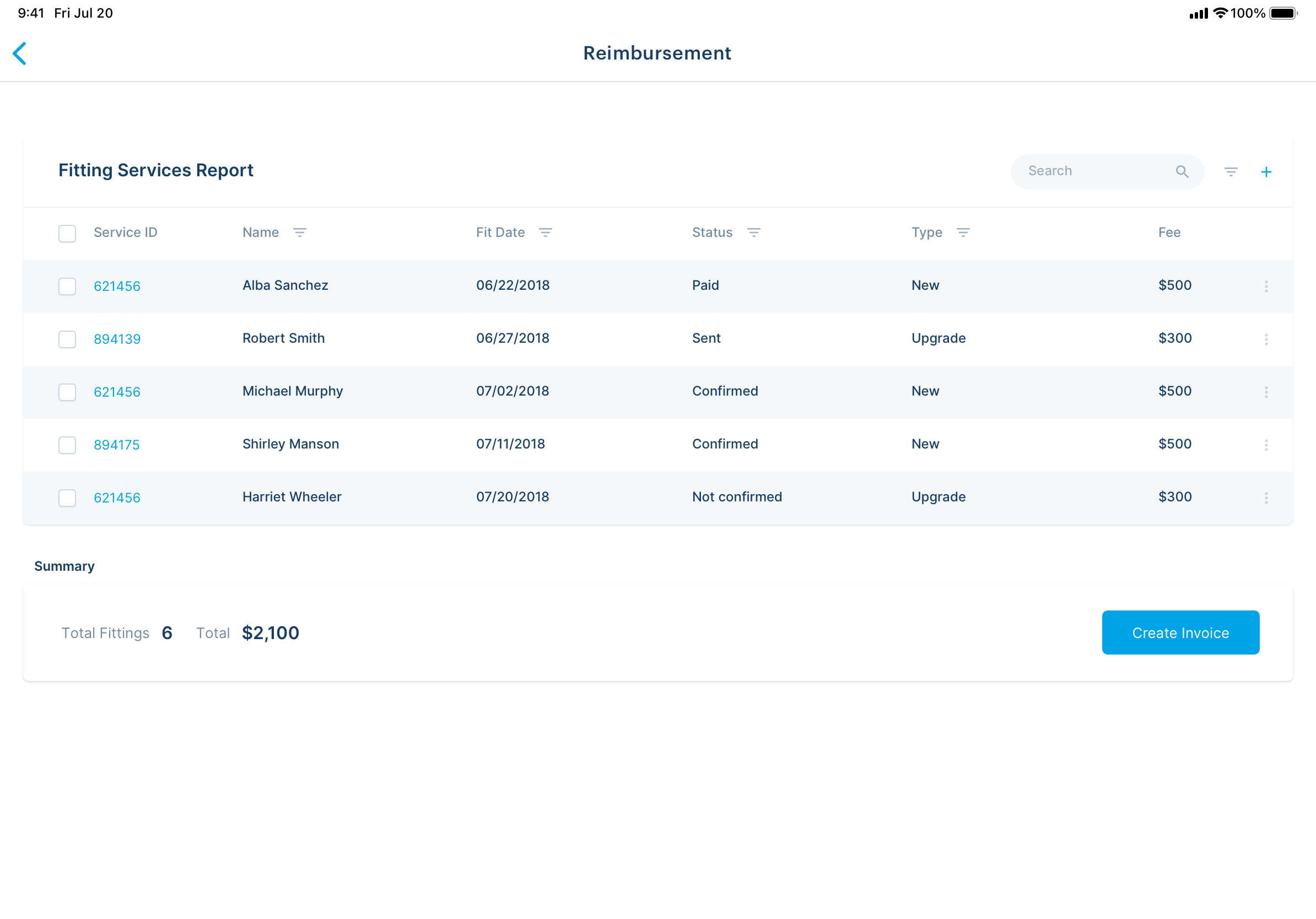Go back using the blue back chevron
Image resolution: width=1316 pixels, height=919 pixels.
click(x=19, y=53)
